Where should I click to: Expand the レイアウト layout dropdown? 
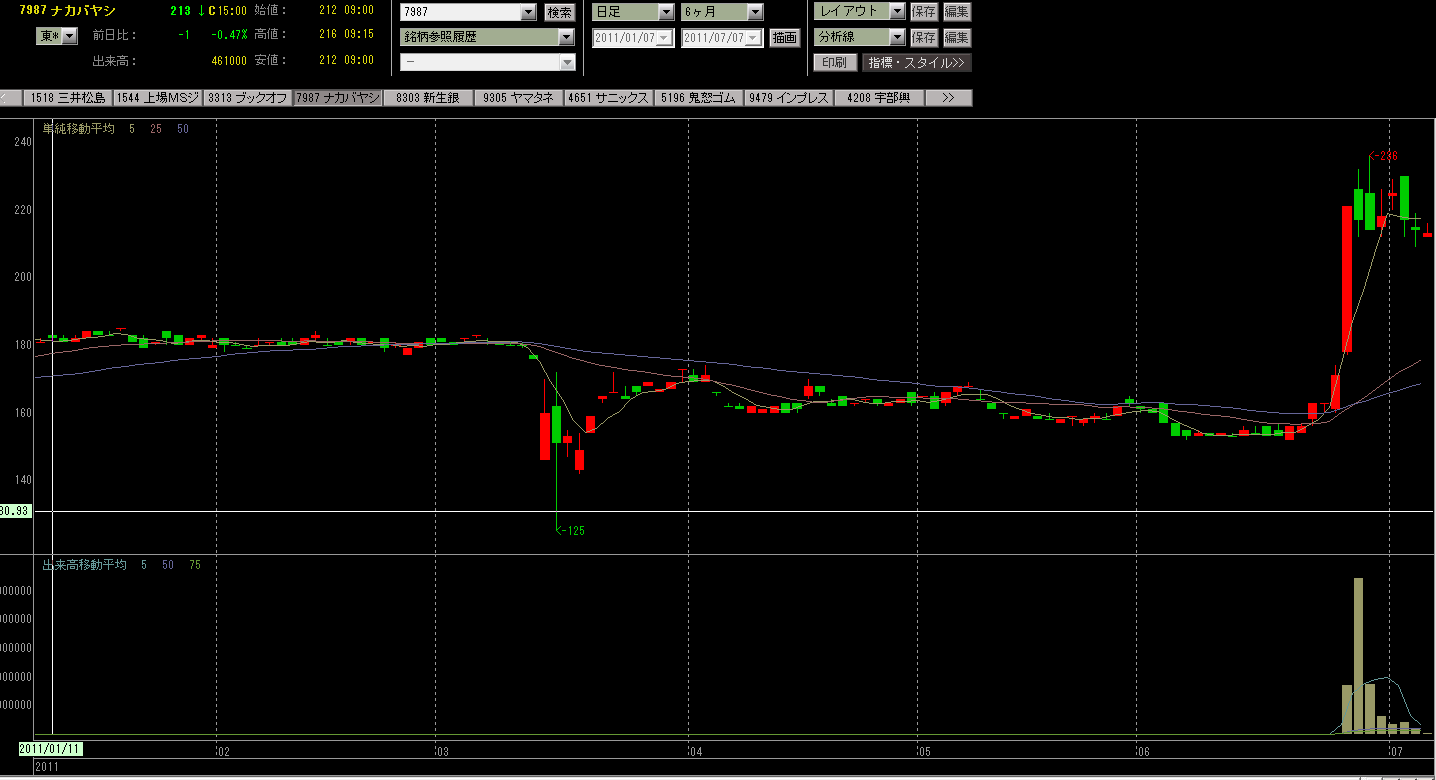pyautogui.click(x=897, y=12)
